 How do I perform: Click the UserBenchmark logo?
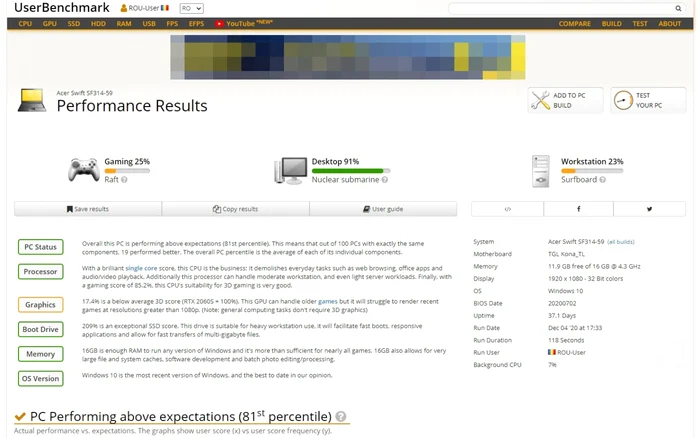tap(62, 8)
